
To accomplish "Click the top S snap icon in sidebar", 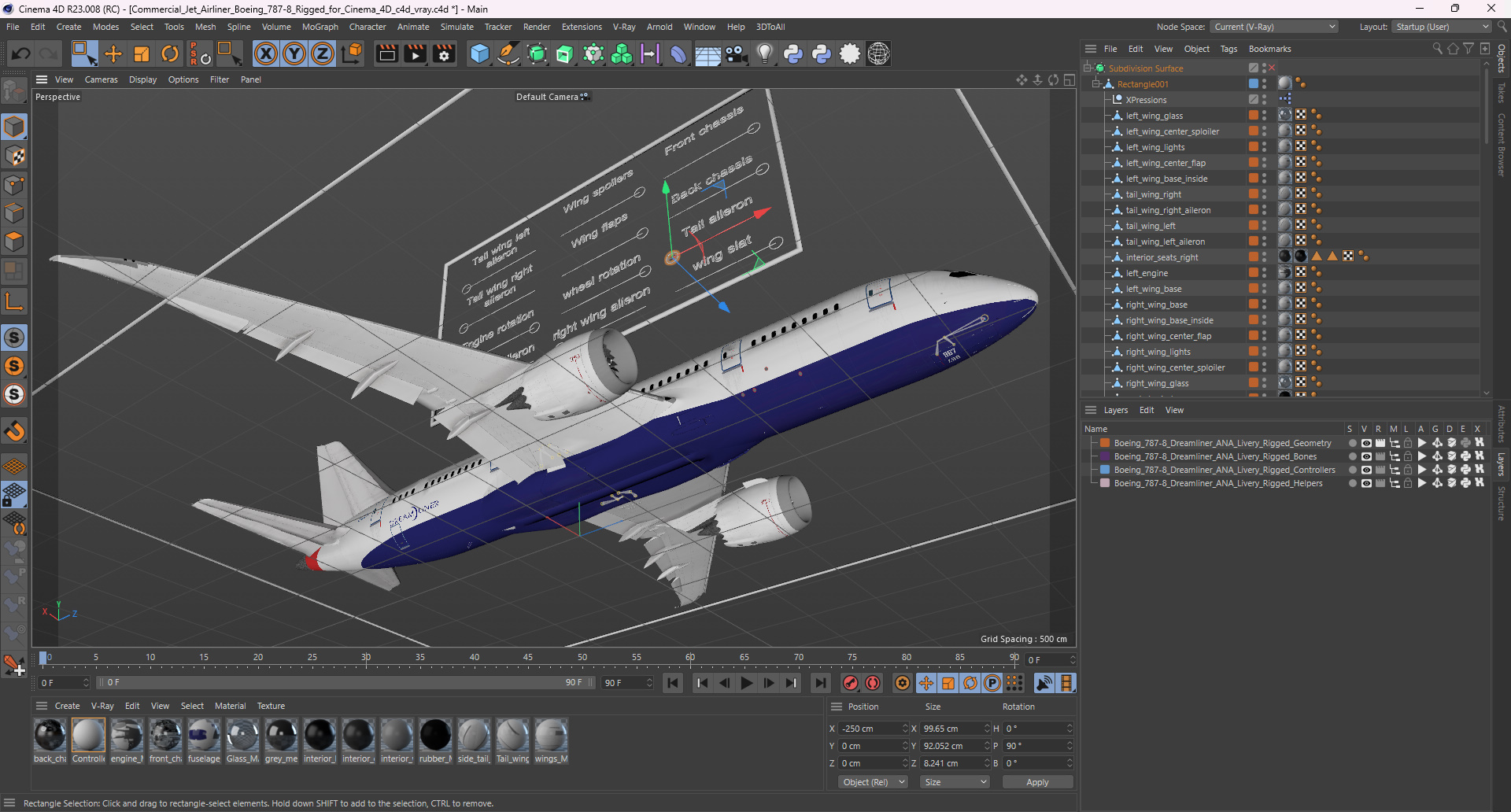I will (14, 338).
